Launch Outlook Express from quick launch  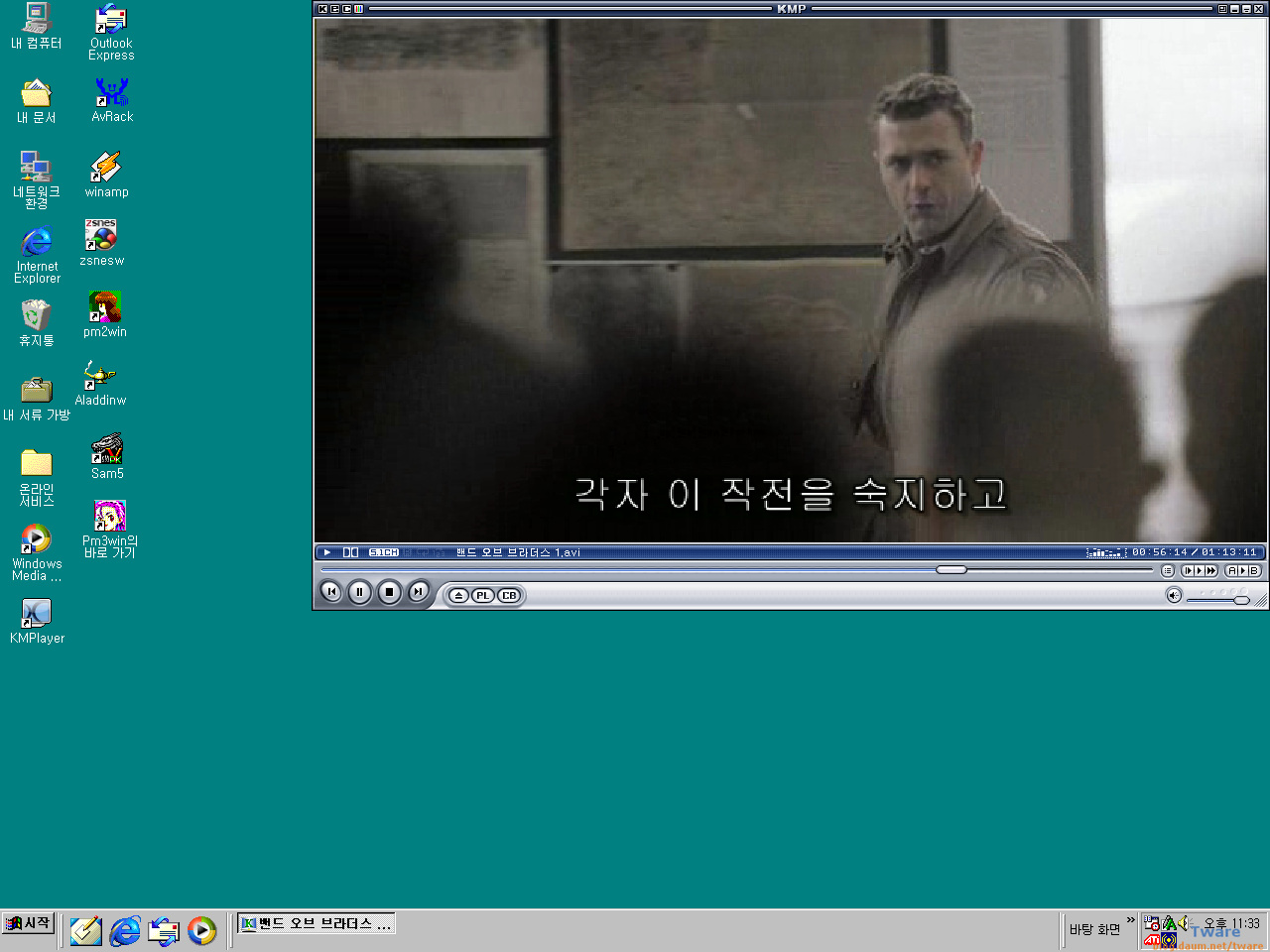click(164, 930)
